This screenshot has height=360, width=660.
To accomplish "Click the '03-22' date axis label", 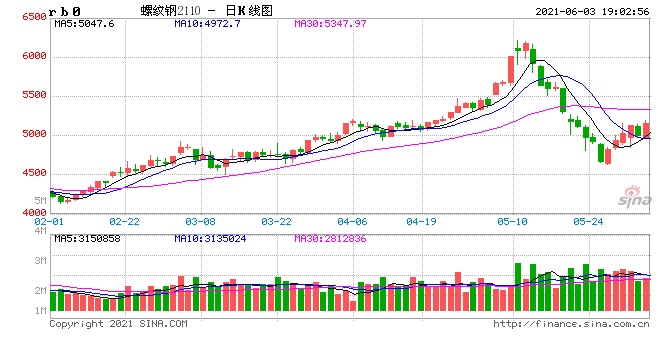I will click(x=276, y=221).
